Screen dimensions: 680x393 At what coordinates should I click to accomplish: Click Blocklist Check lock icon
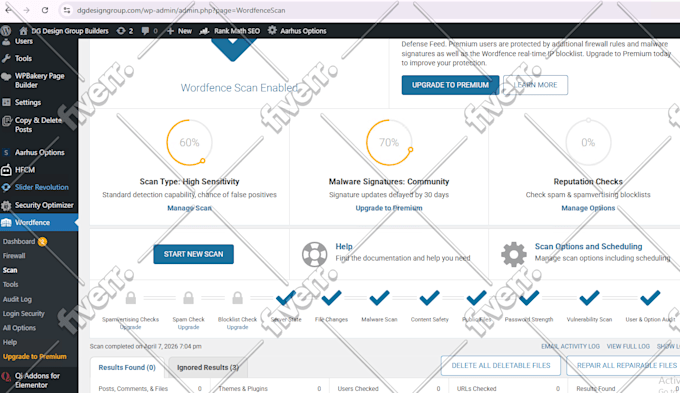click(237, 298)
